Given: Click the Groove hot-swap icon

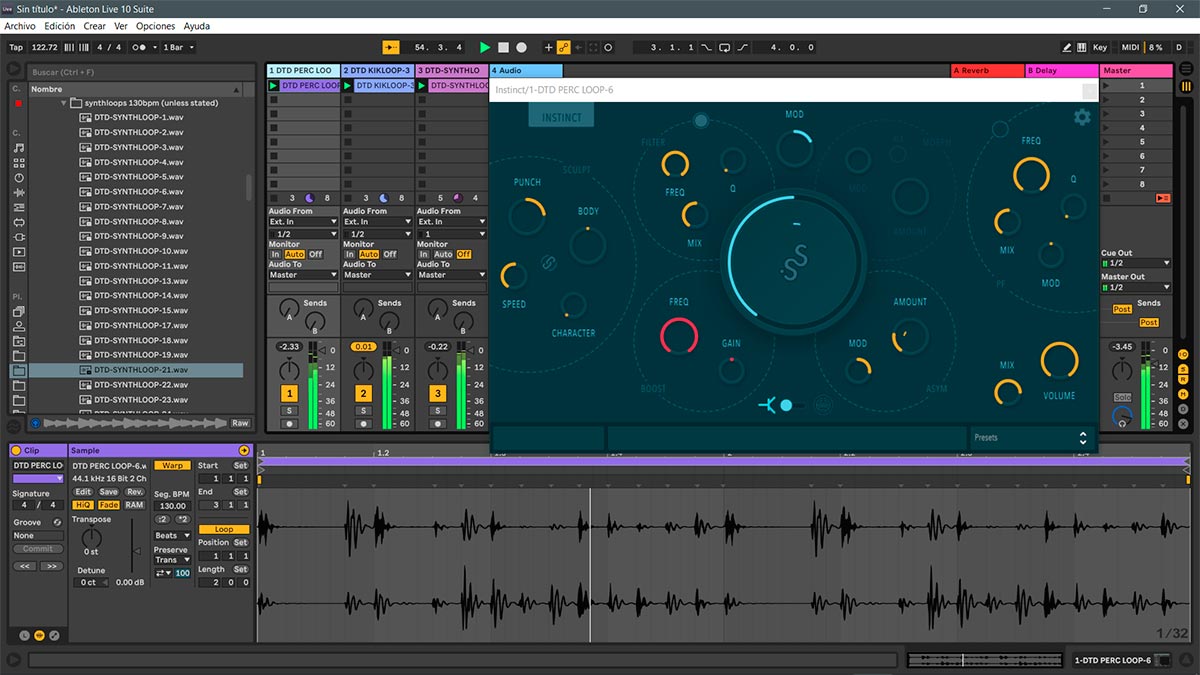Looking at the screenshot, I should (57, 522).
